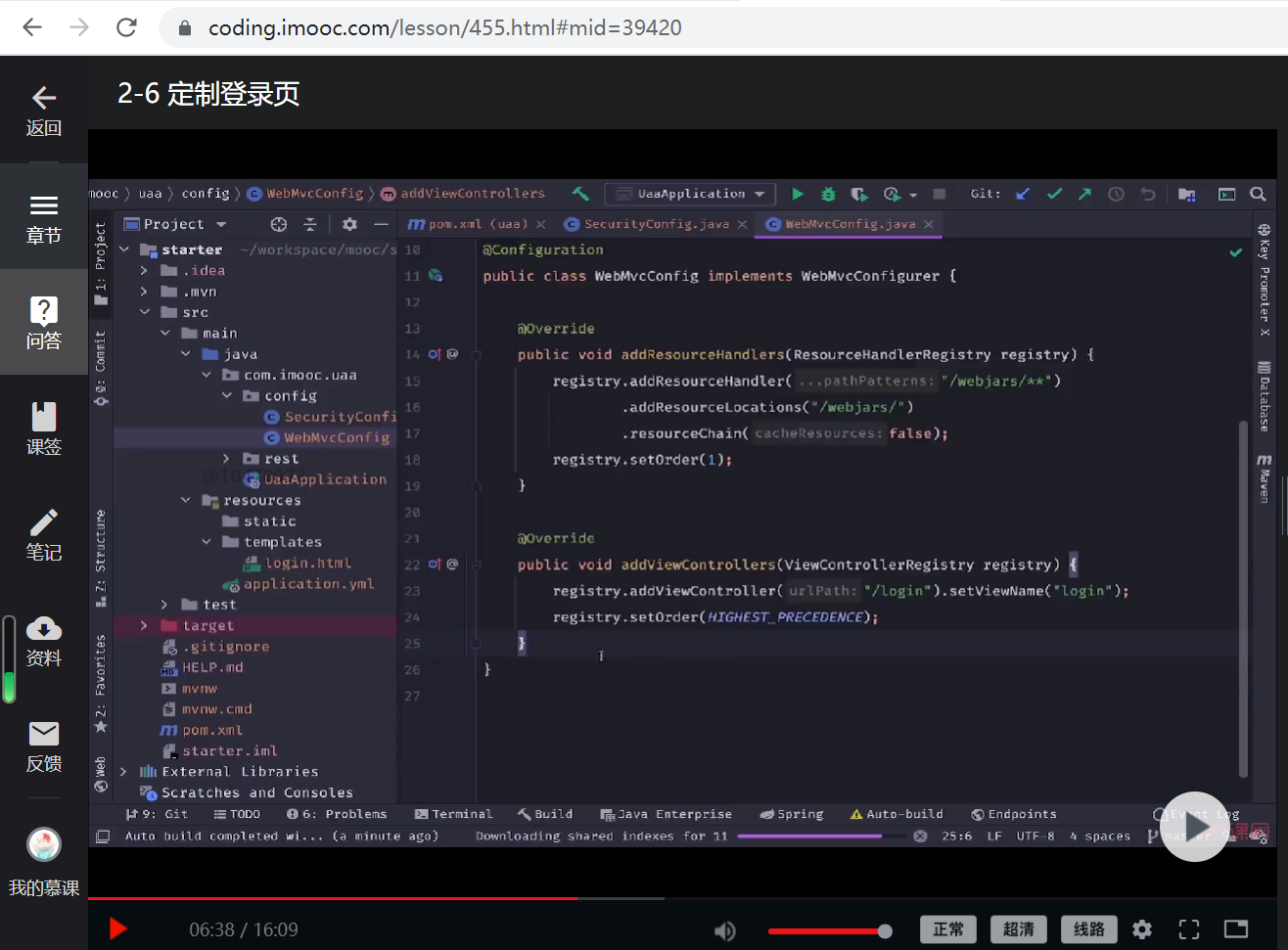Expand External Libraries node
This screenshot has width=1288, height=950.
point(124,771)
